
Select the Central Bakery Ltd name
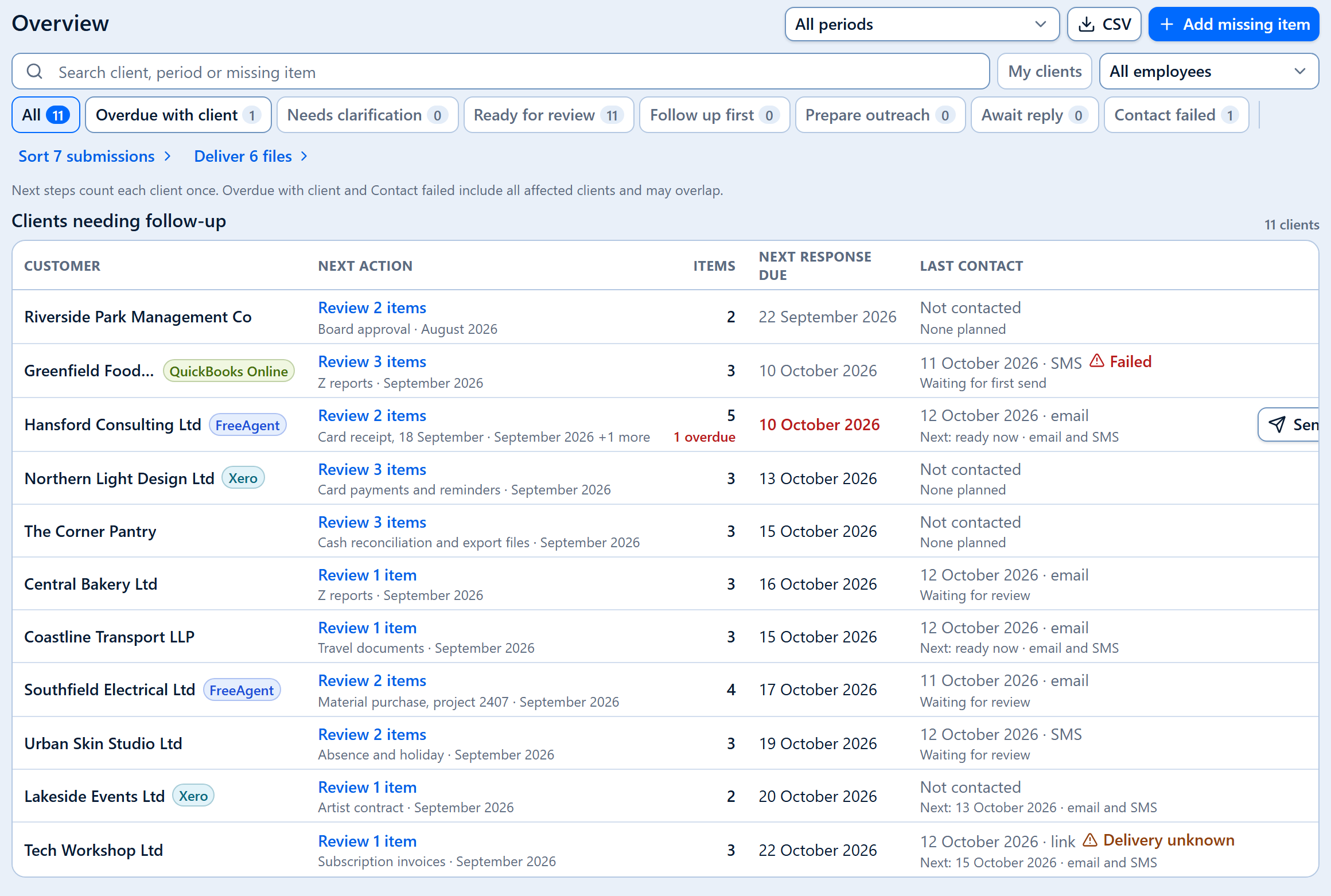pos(91,584)
